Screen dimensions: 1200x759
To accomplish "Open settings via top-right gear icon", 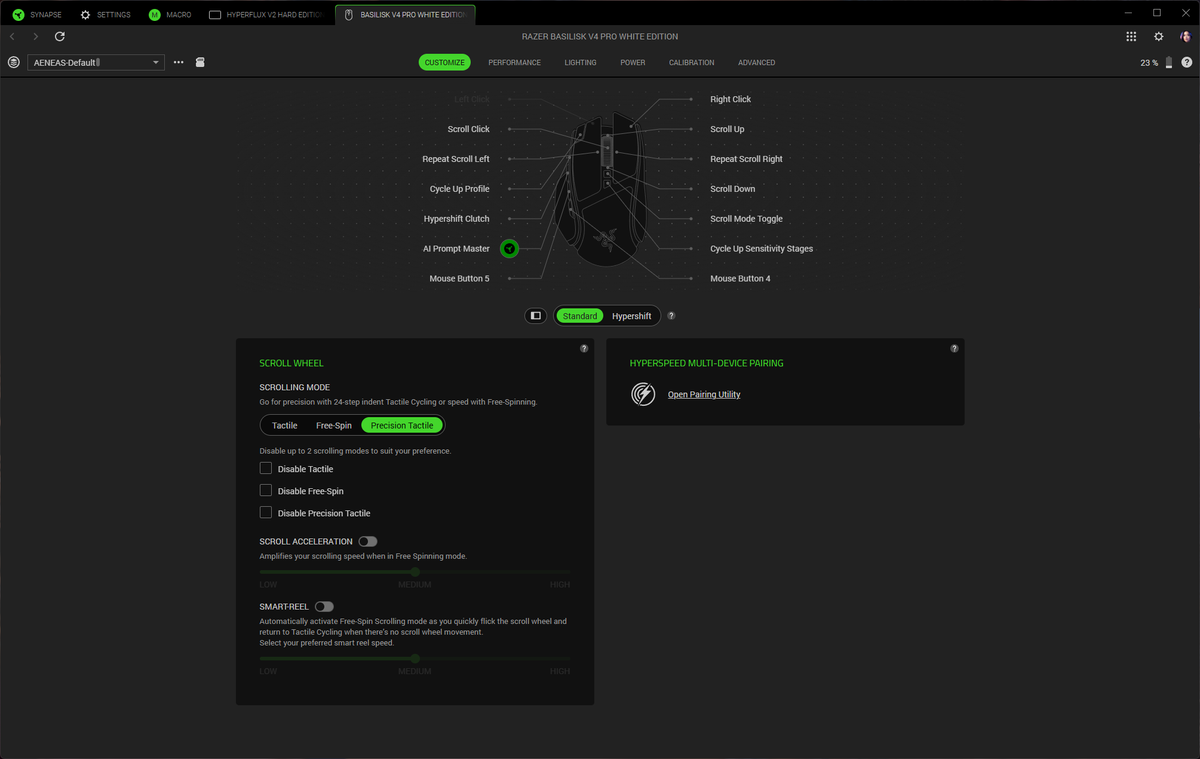I will click(x=1159, y=36).
